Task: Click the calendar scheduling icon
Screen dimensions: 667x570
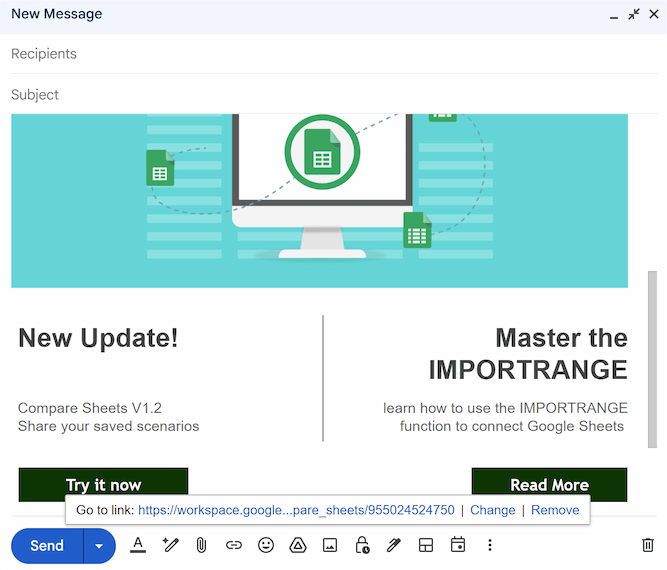Action: [457, 545]
